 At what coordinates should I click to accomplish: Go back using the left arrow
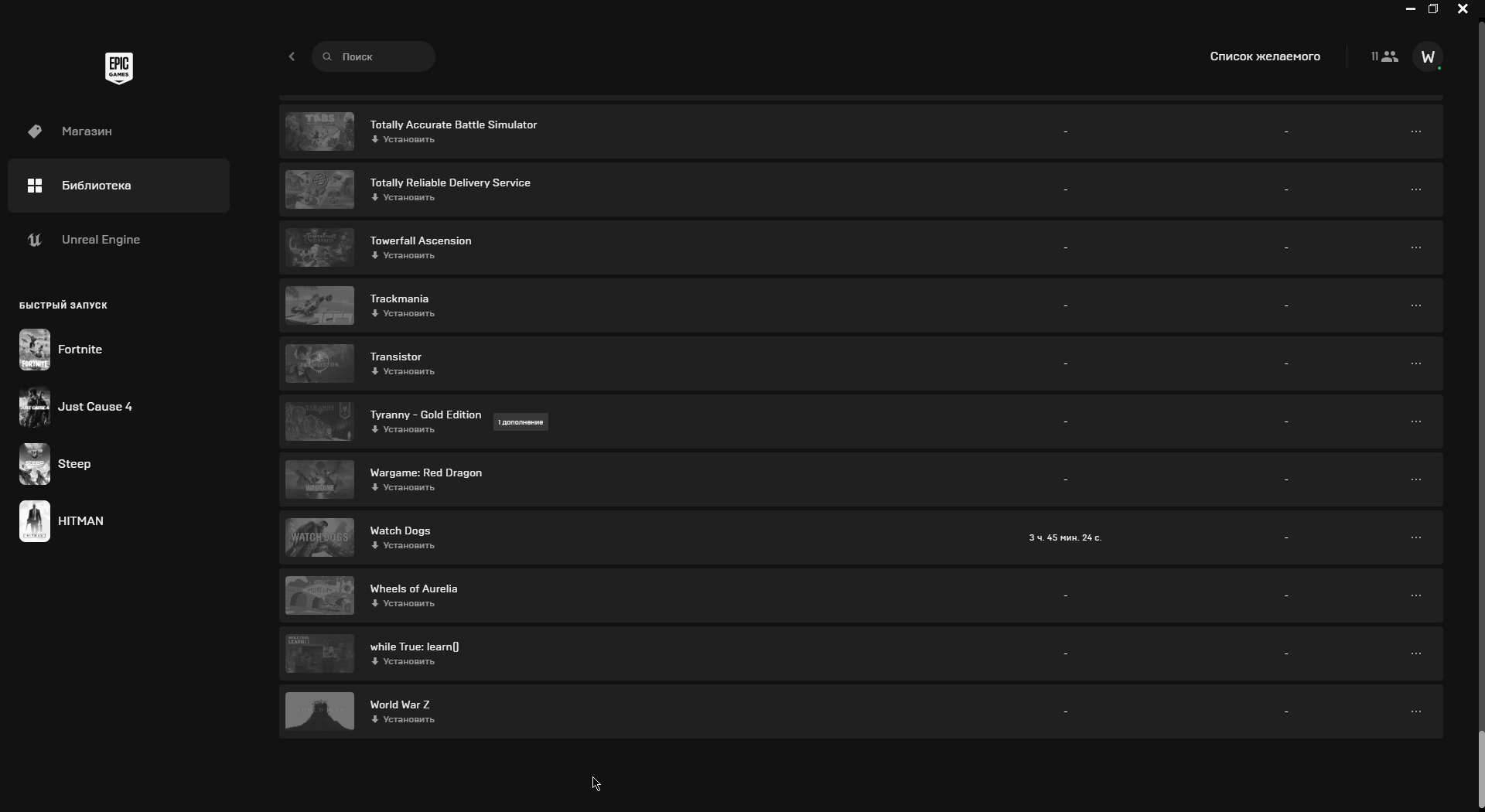point(292,56)
